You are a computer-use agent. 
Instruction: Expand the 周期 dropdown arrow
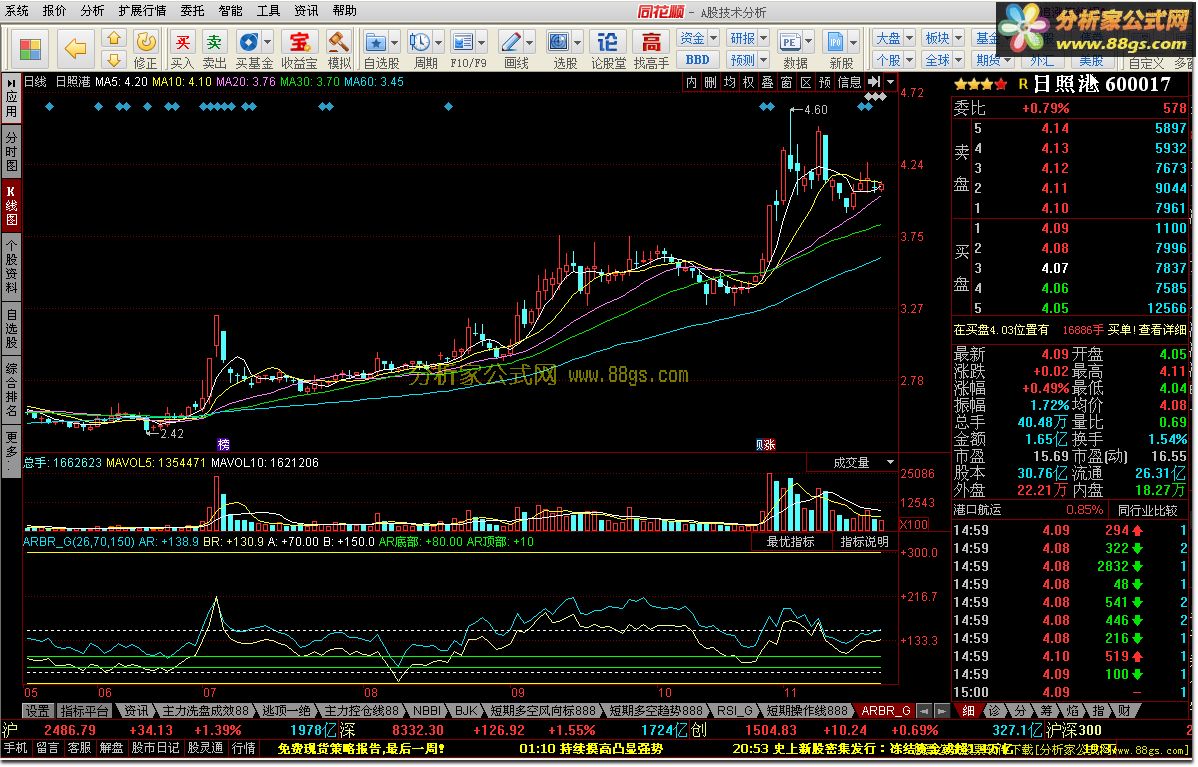click(439, 42)
